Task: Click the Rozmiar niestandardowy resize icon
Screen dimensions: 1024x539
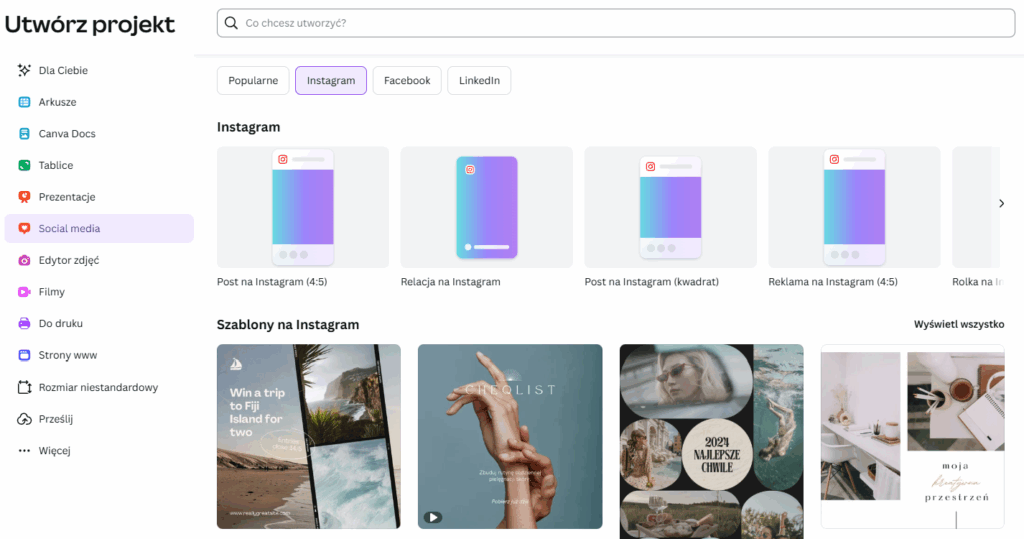Action: [x=24, y=387]
